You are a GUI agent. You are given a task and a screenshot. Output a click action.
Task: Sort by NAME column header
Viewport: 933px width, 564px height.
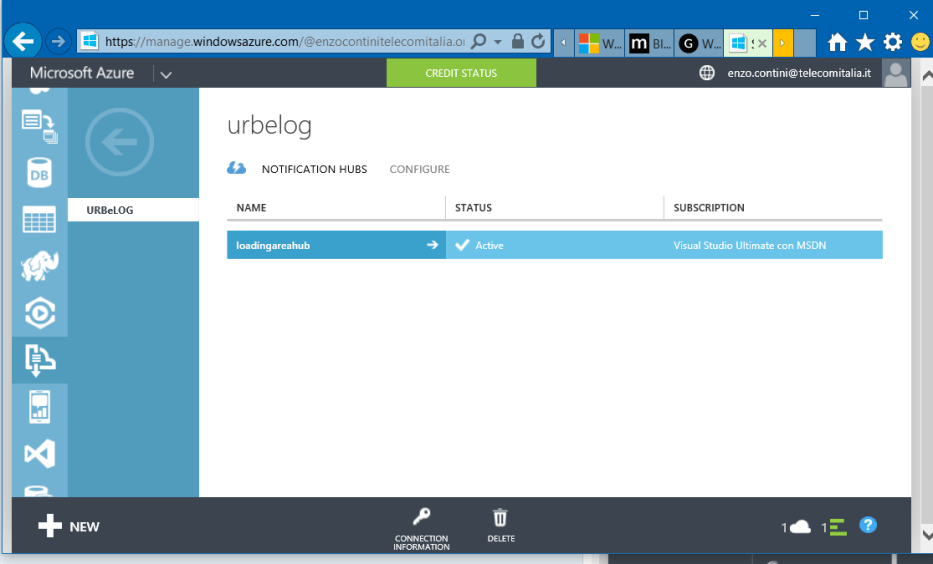[251, 208]
